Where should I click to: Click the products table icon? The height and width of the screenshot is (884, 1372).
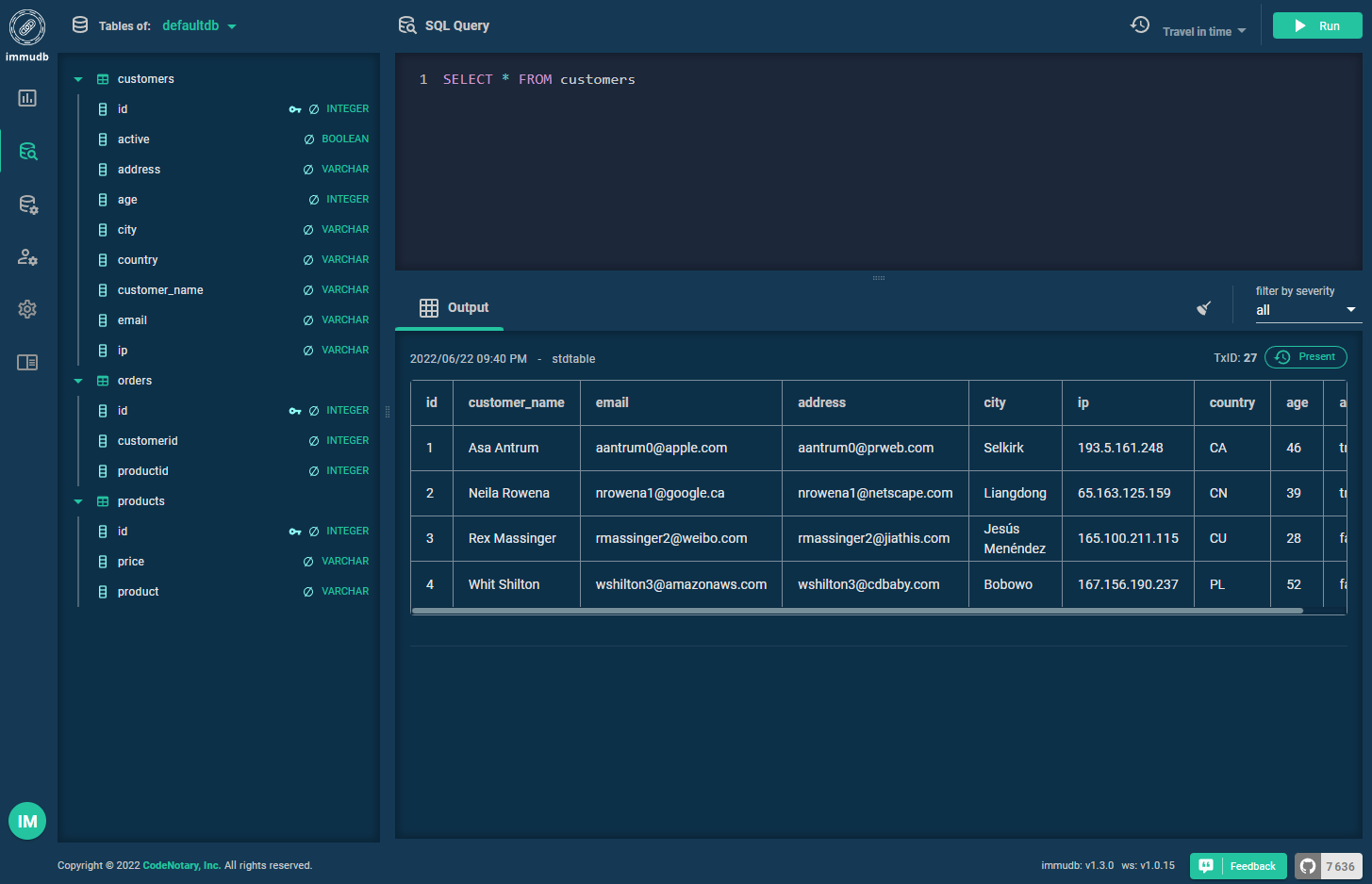click(103, 501)
